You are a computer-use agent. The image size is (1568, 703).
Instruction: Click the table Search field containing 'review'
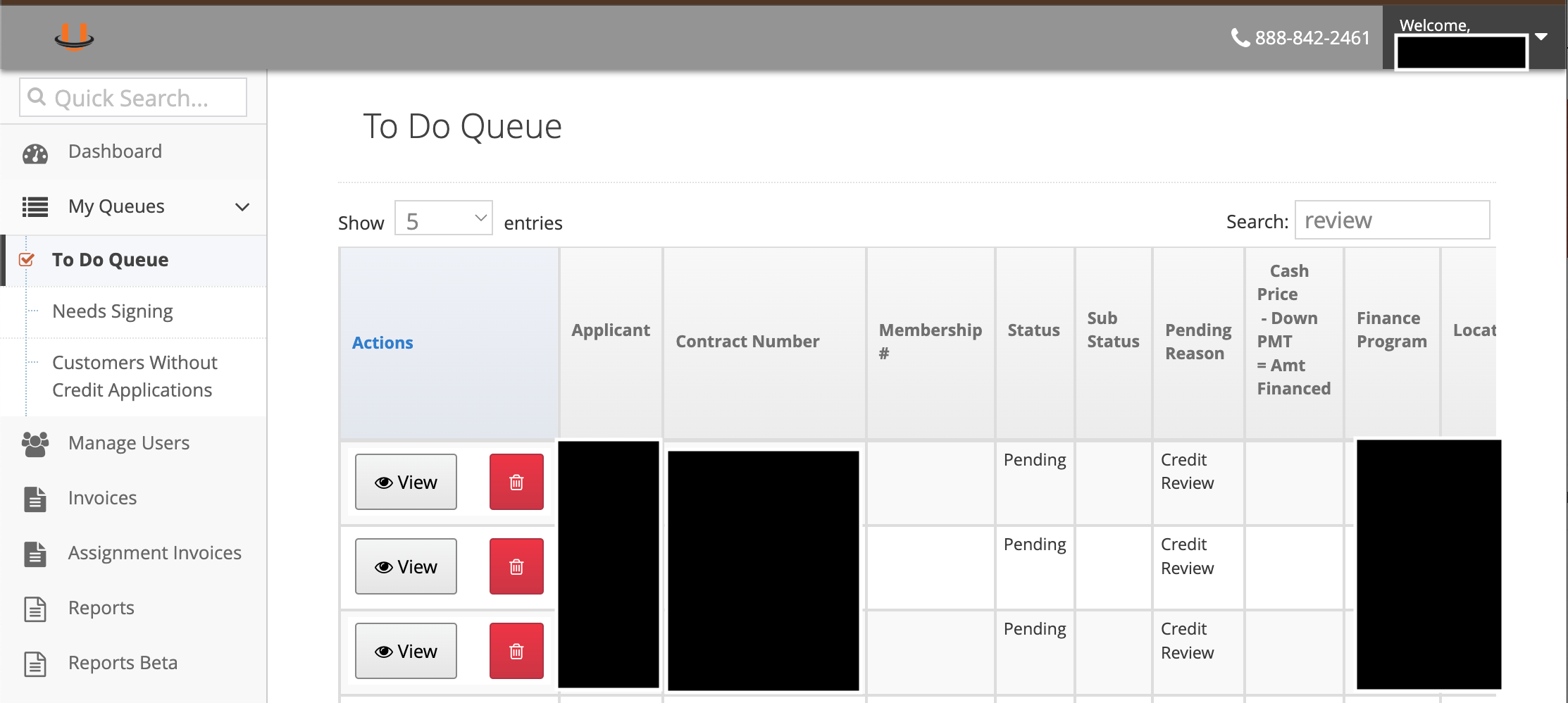(1393, 220)
